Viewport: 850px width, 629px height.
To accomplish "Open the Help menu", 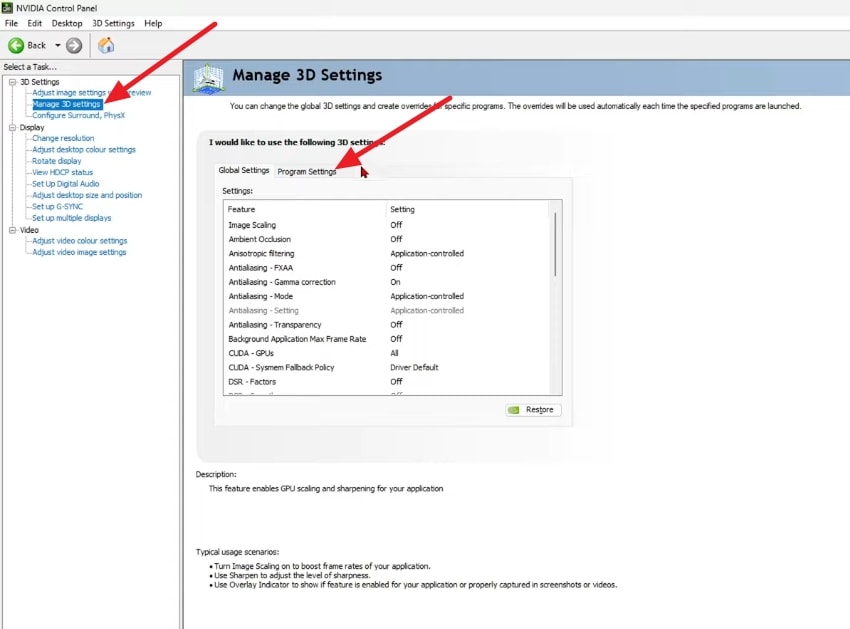I will point(153,23).
